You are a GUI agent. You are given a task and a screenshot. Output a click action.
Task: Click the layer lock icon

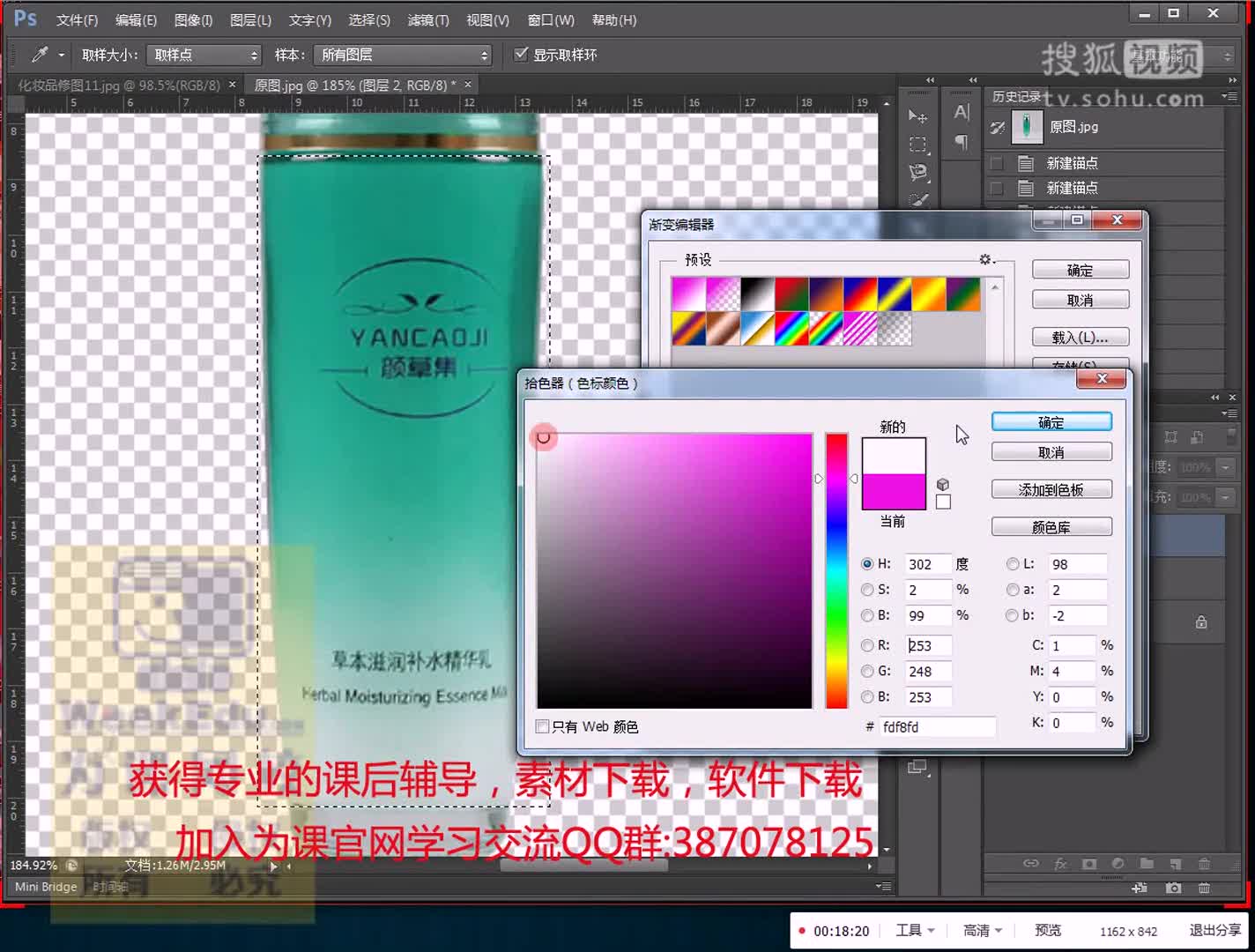pyautogui.click(x=1201, y=622)
